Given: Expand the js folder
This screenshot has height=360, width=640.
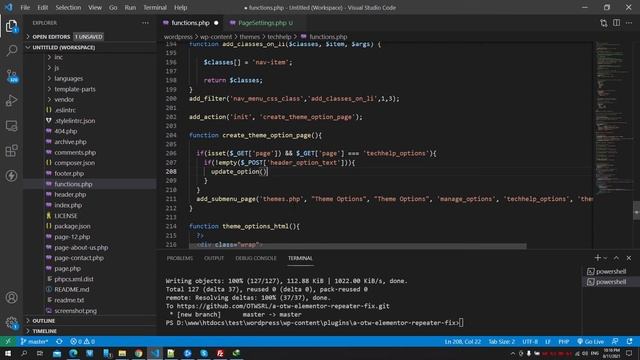Looking at the screenshot, I should pos(57,68).
